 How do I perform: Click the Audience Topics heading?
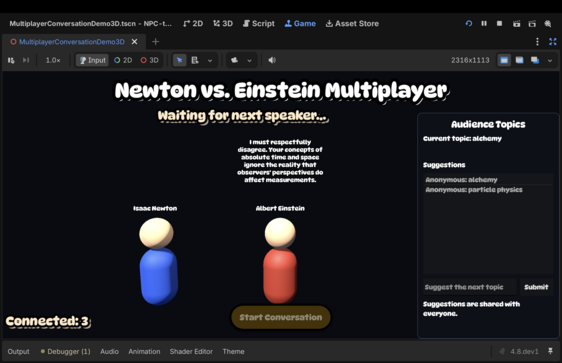488,124
